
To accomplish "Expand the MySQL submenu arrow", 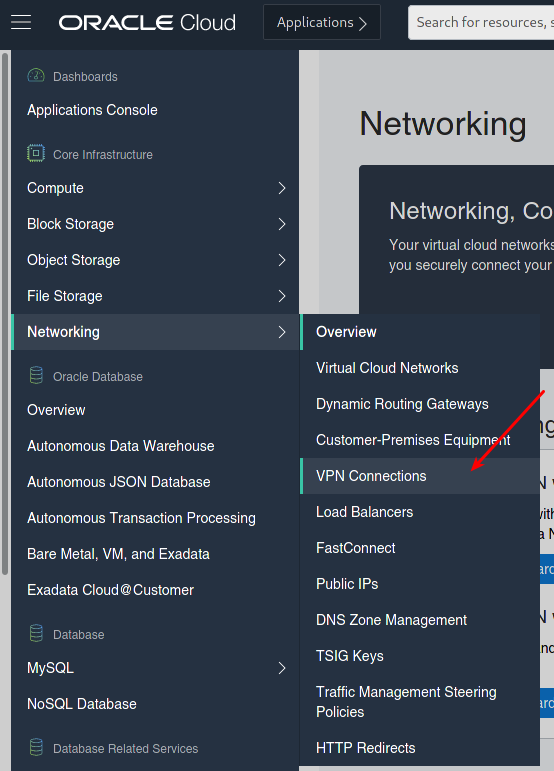I will pyautogui.click(x=282, y=668).
